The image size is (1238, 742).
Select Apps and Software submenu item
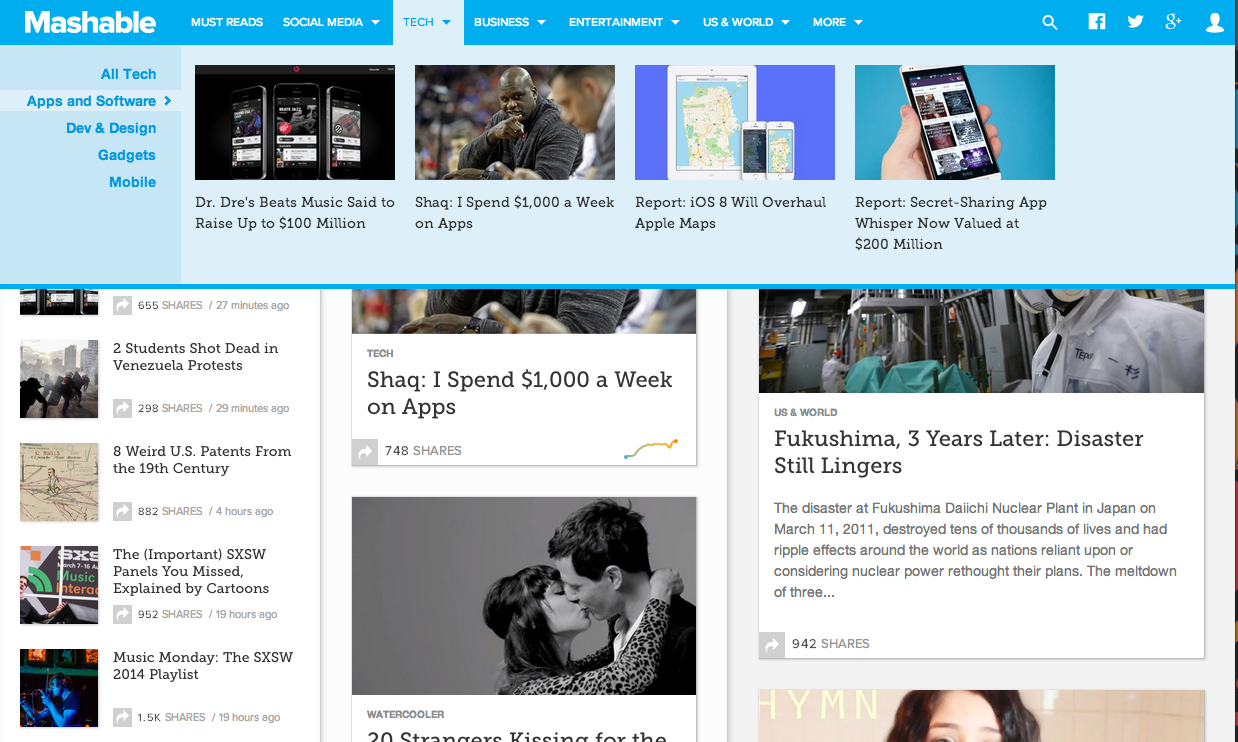coord(91,101)
